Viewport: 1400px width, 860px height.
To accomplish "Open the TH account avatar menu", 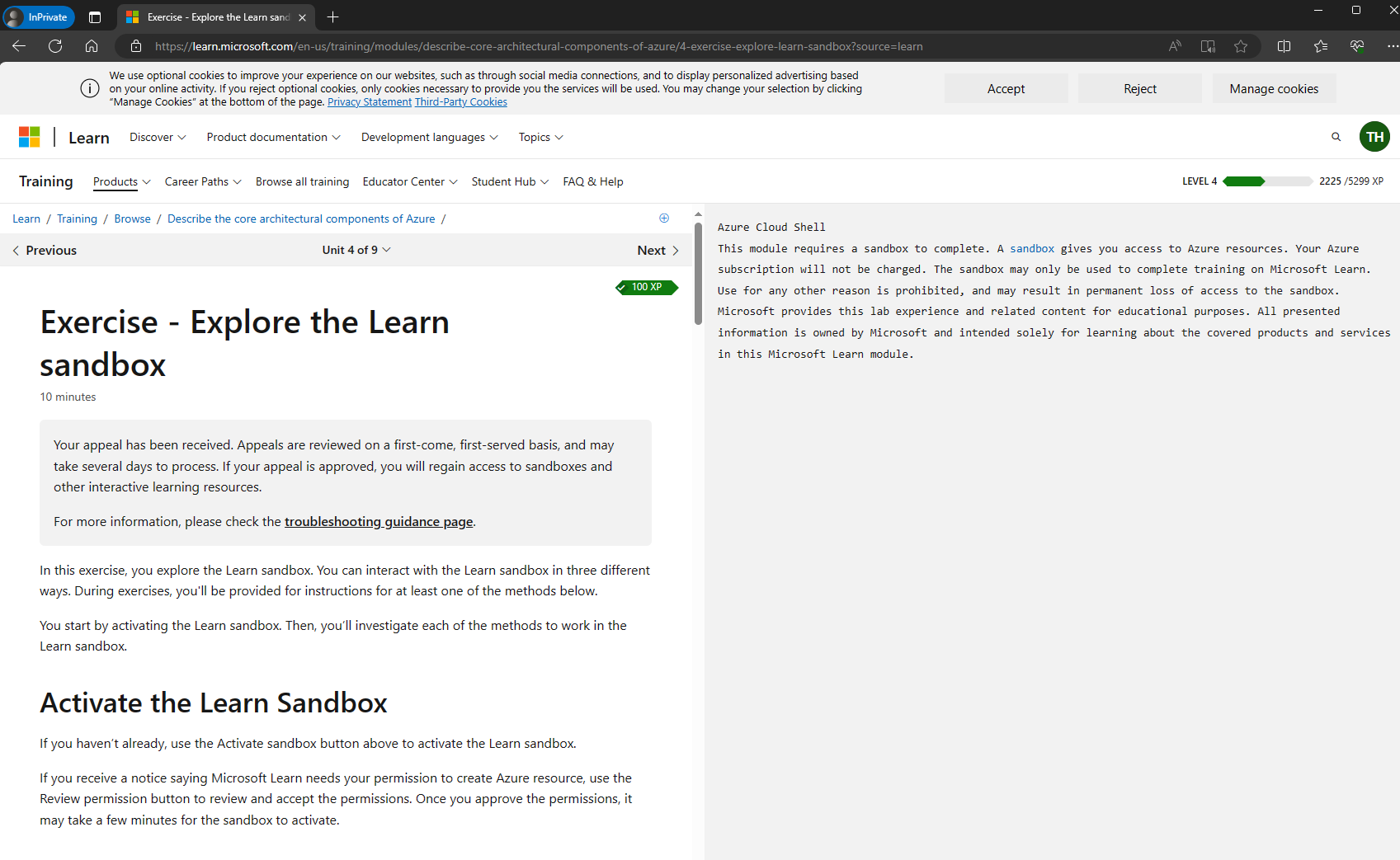I will [1374, 137].
